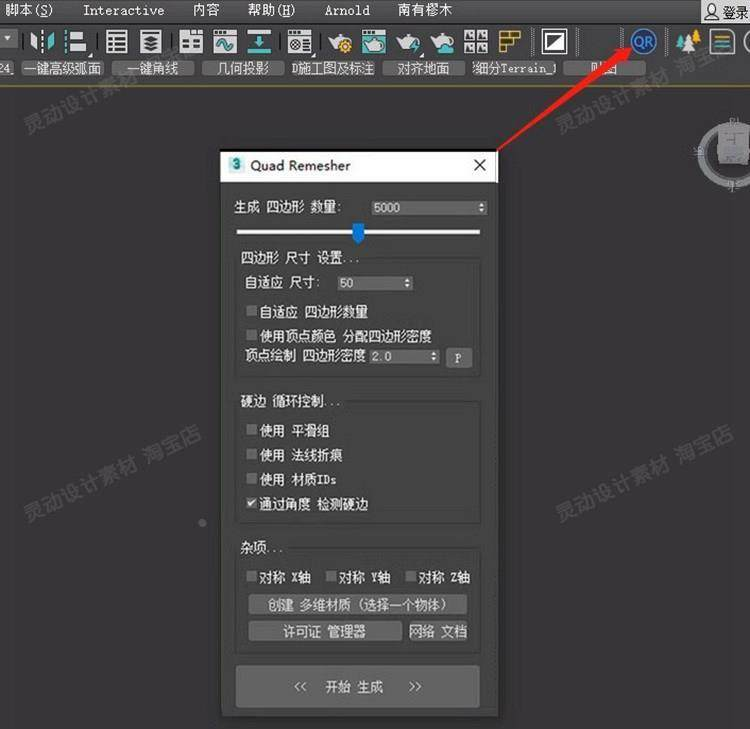Click the 一键角线 script button

153,68
